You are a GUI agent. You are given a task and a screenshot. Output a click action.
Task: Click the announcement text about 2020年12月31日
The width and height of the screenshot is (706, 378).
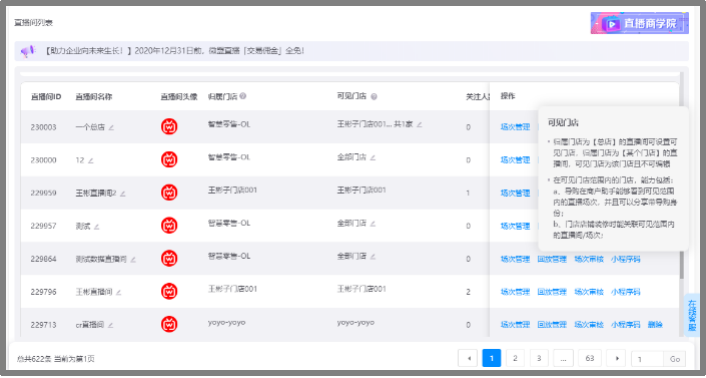[x=175, y=50]
